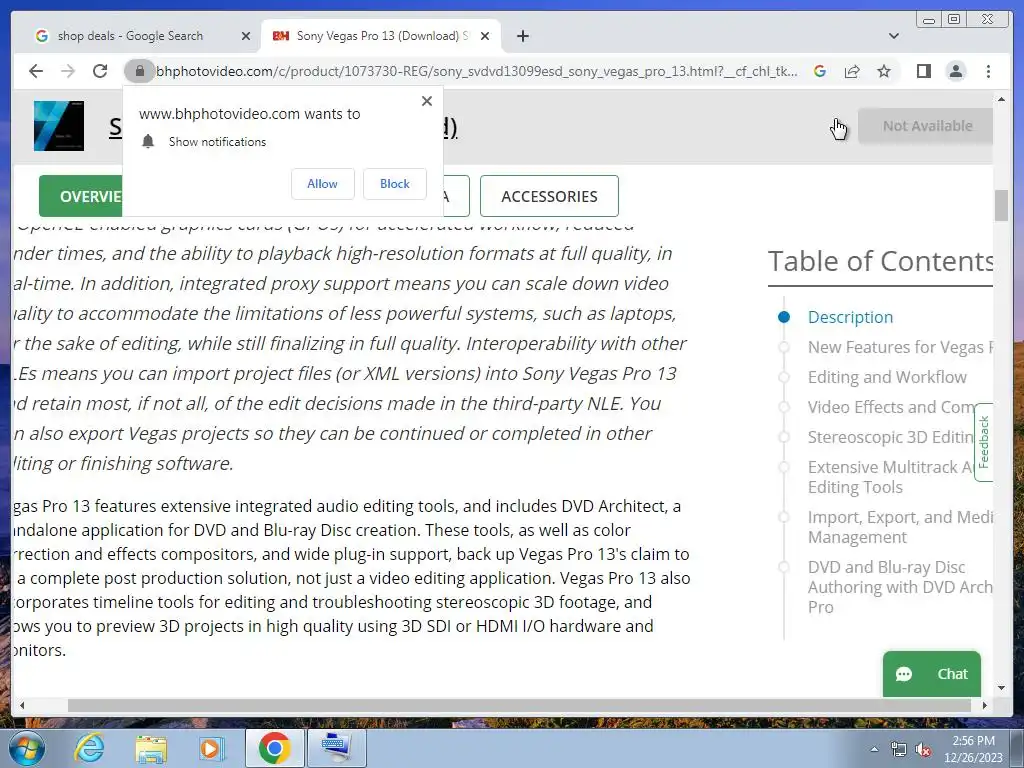Click the muted volume tray icon

click(x=923, y=750)
